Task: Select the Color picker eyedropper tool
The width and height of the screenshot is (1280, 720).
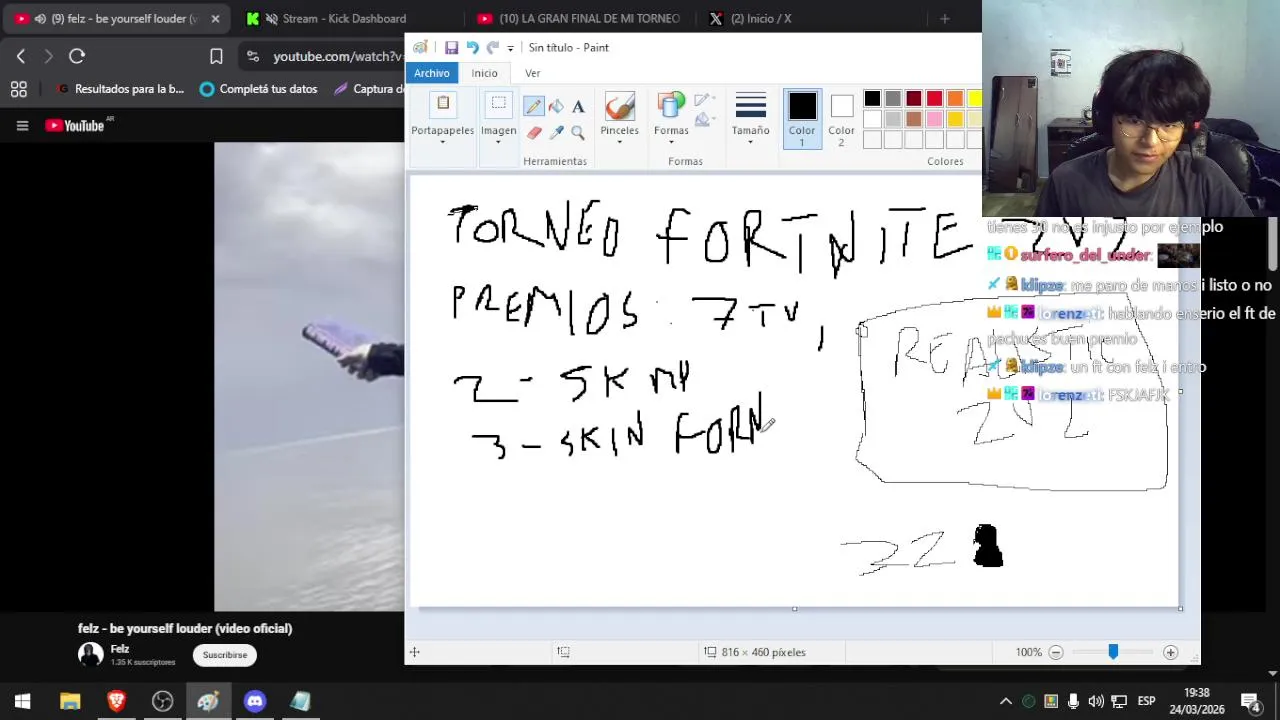Action: pyautogui.click(x=556, y=132)
